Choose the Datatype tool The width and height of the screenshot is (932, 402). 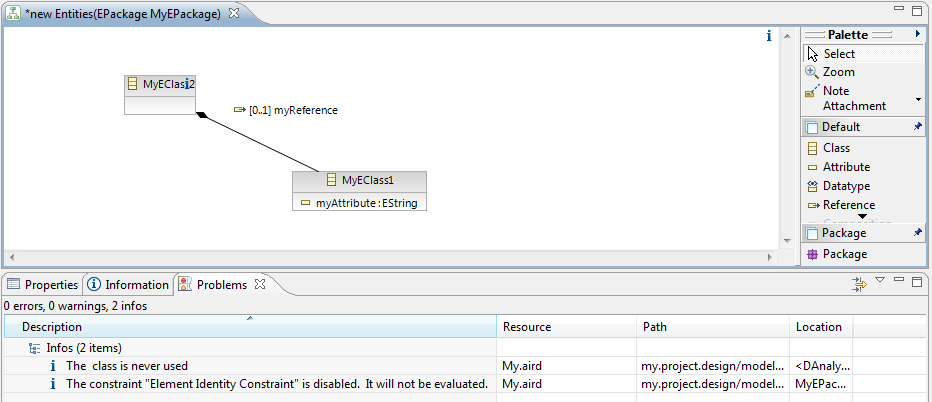[x=845, y=186]
